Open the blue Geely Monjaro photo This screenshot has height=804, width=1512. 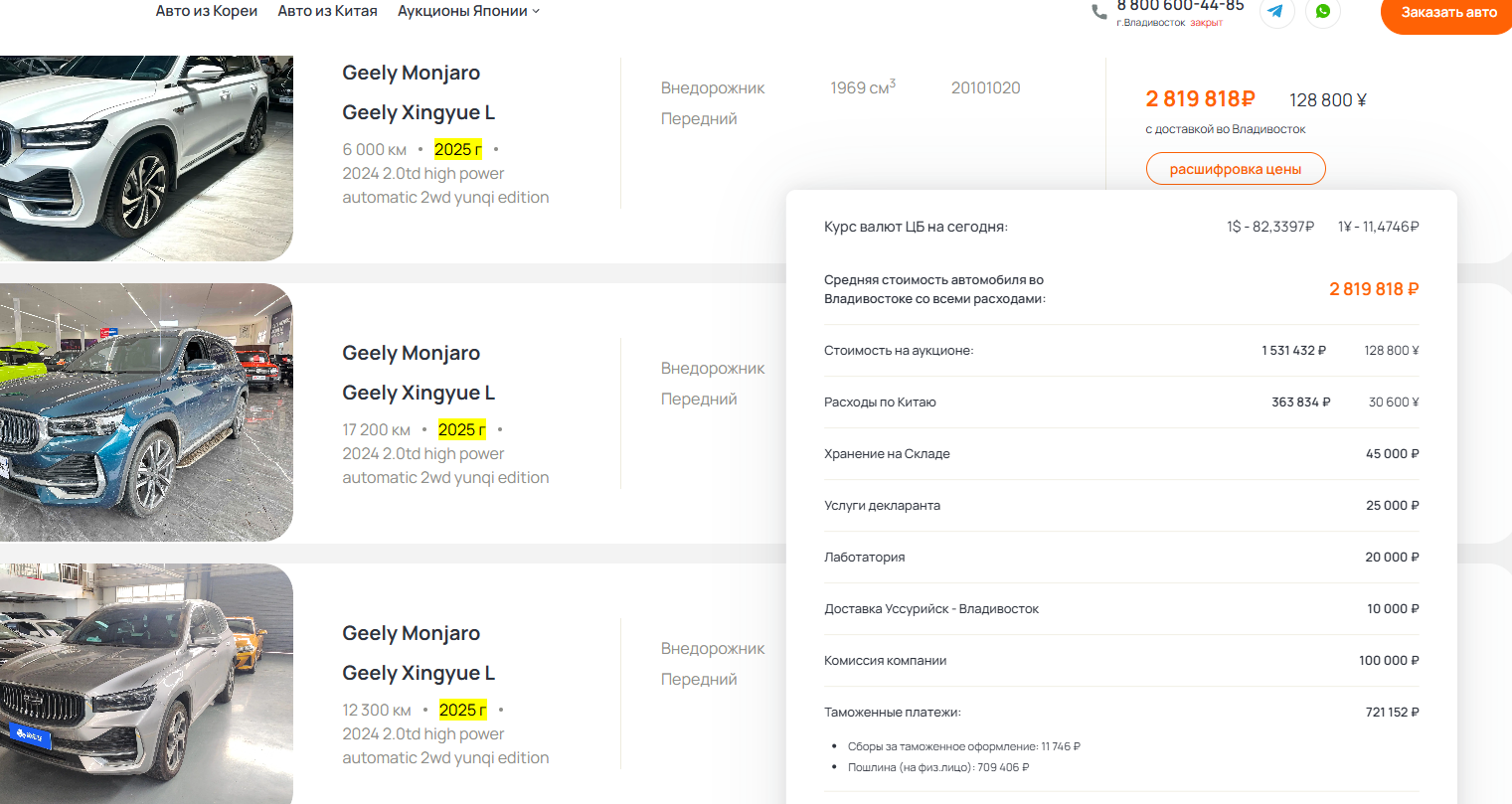pos(146,411)
